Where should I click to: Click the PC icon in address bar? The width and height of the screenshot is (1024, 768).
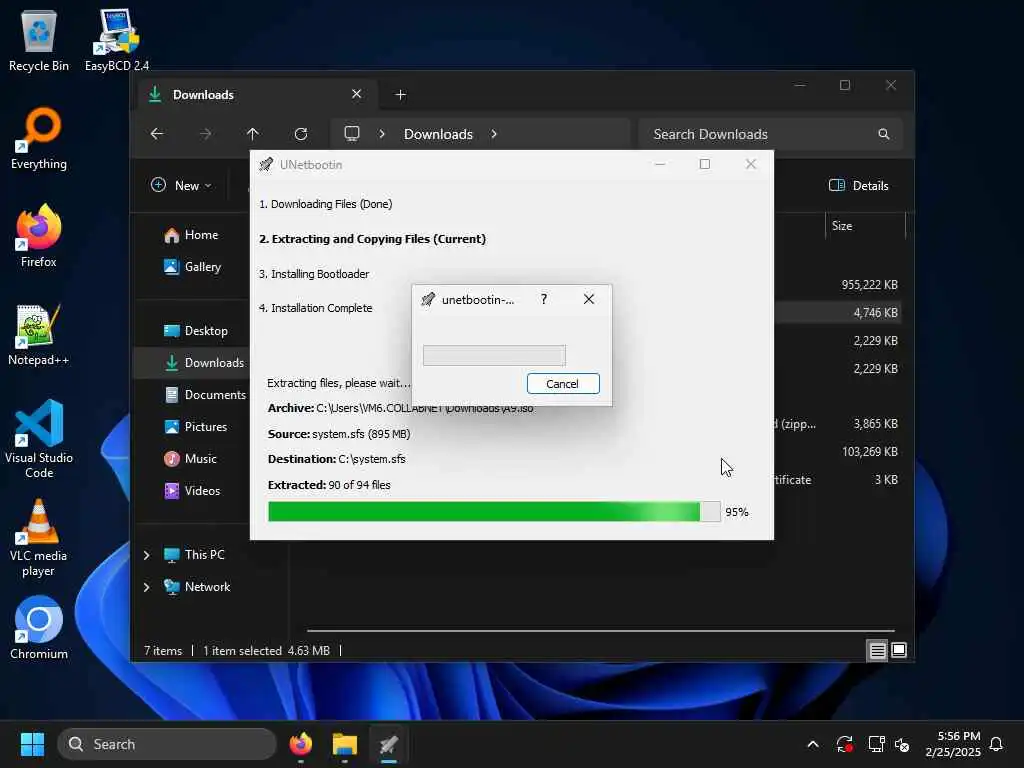pos(352,134)
